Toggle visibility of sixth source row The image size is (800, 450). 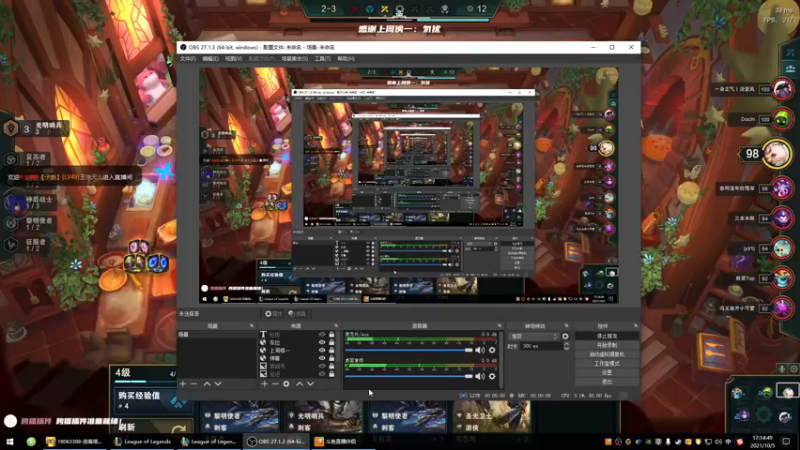pos(322,374)
